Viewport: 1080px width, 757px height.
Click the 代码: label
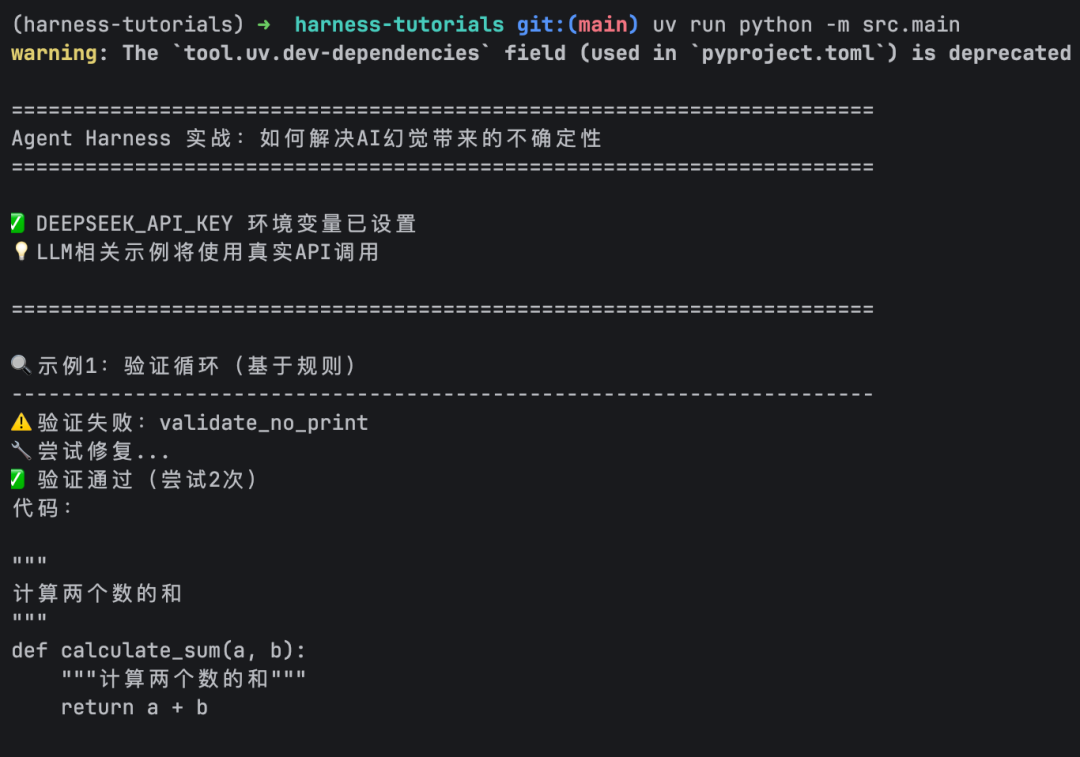tap(43, 508)
